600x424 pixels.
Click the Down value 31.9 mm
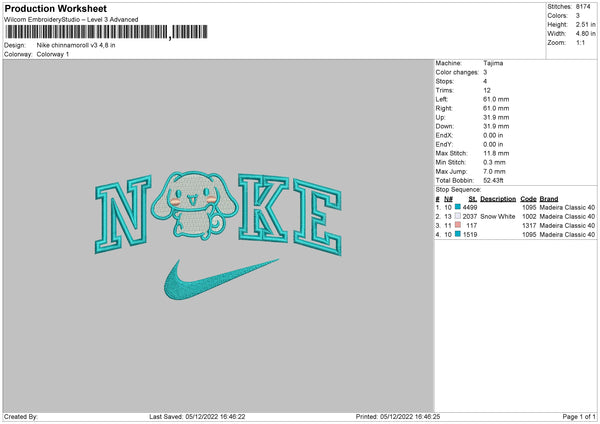(496, 126)
